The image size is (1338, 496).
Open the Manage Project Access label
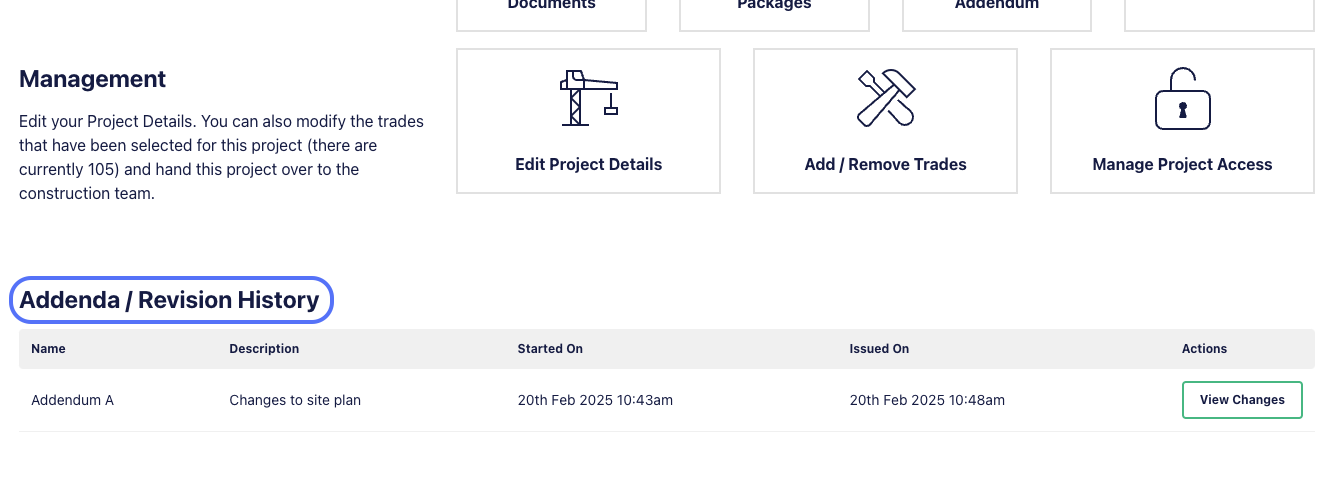[1183, 164]
